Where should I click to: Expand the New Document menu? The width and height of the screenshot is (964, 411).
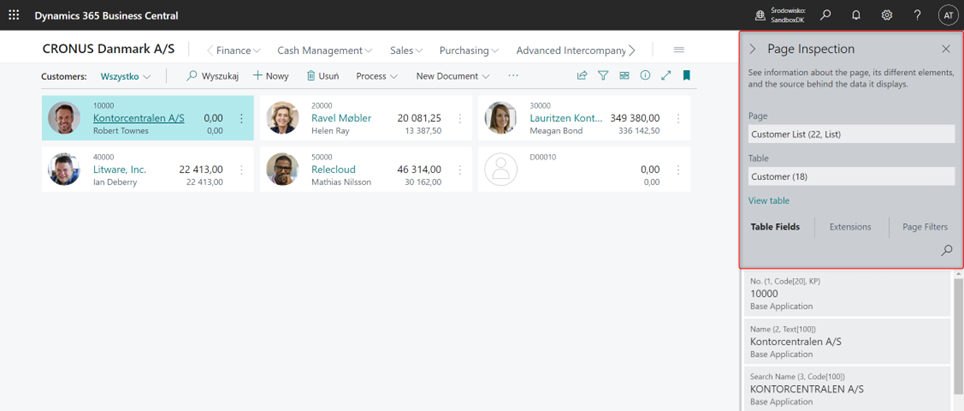pos(453,76)
